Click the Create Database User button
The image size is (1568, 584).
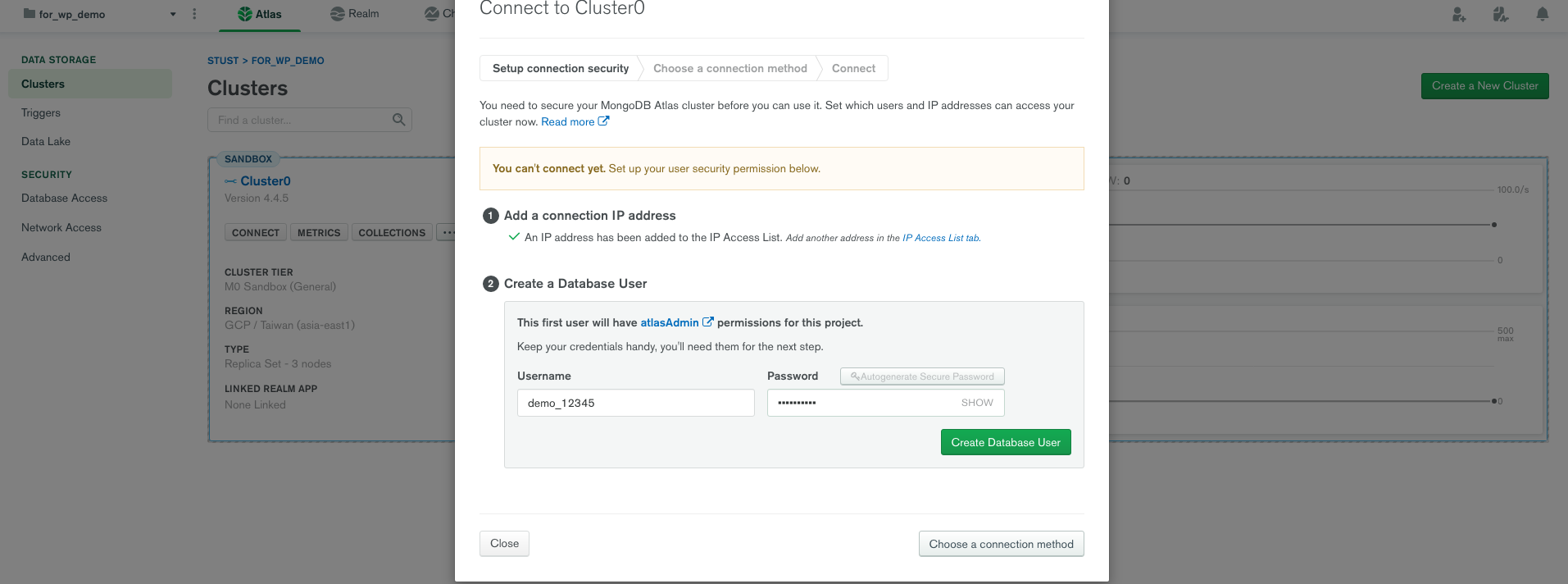[x=1006, y=442]
